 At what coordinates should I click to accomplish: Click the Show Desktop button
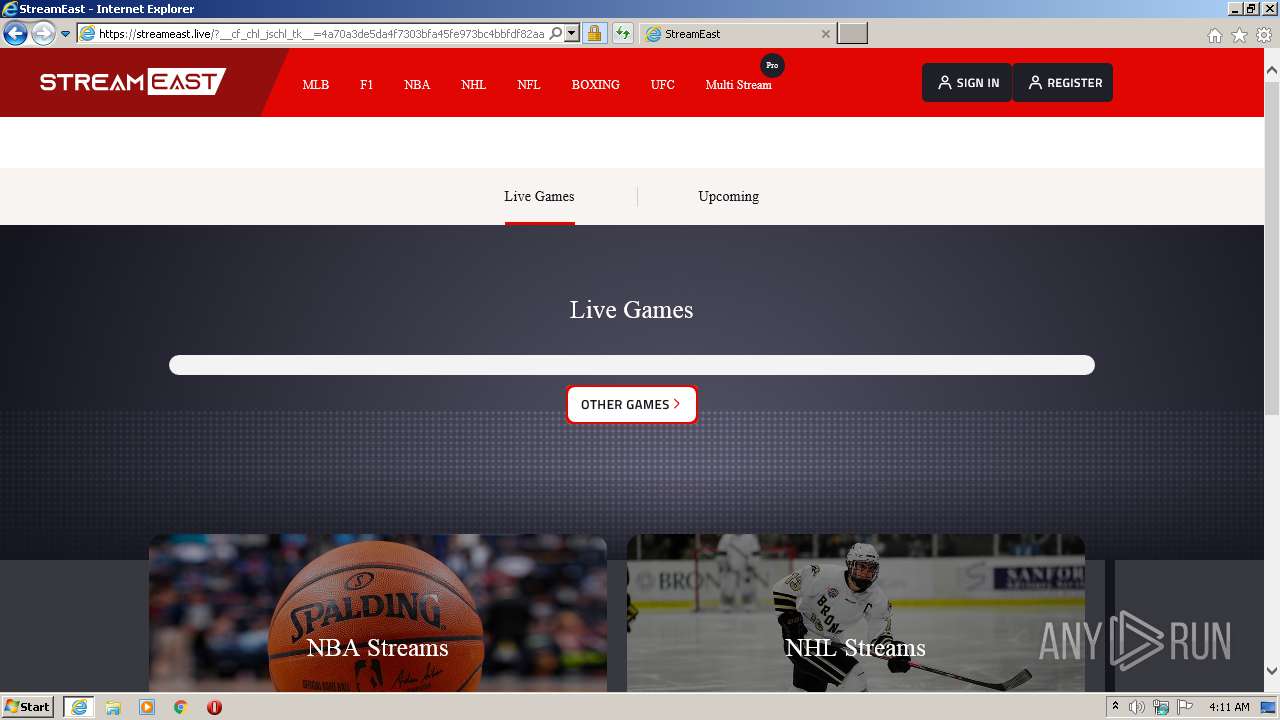coord(1270,707)
